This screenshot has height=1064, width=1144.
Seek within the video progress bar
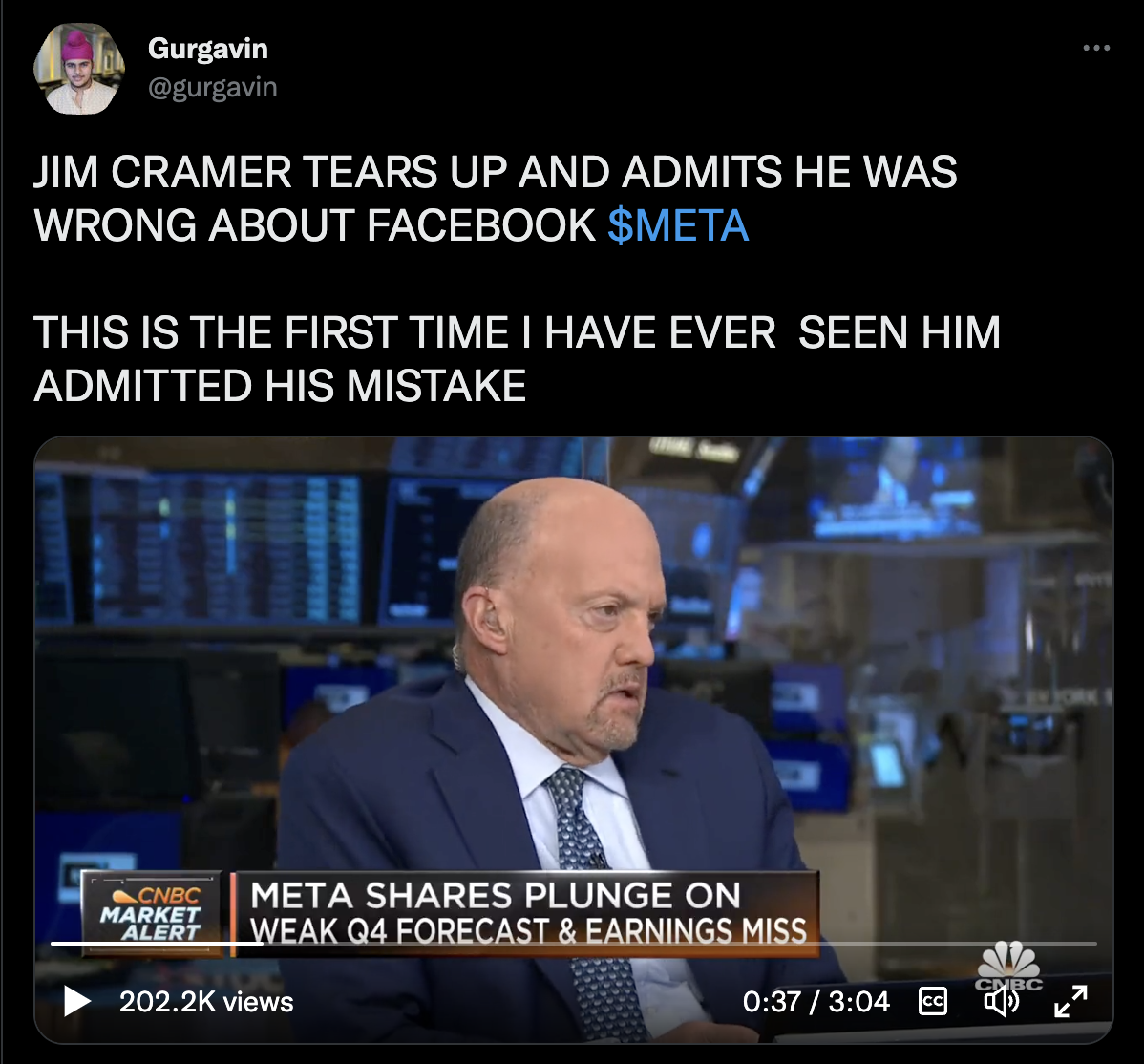pos(574,944)
